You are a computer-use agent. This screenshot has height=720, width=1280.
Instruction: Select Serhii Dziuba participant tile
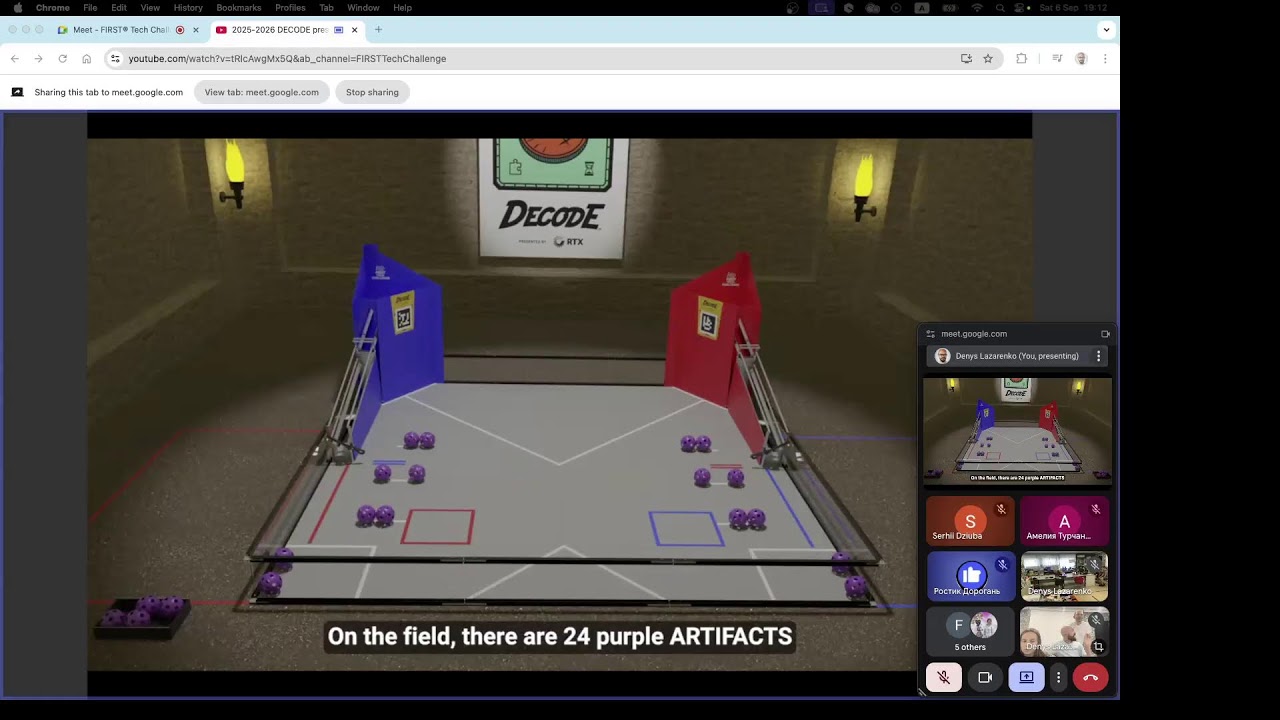970,521
